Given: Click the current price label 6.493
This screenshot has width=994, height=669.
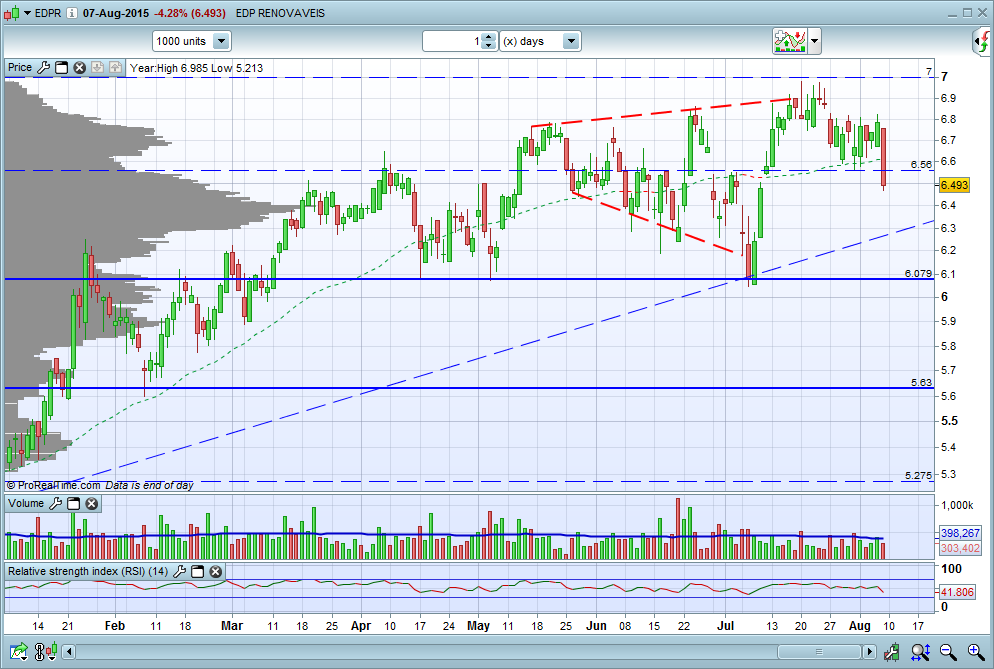Looking at the screenshot, I should click(953, 185).
